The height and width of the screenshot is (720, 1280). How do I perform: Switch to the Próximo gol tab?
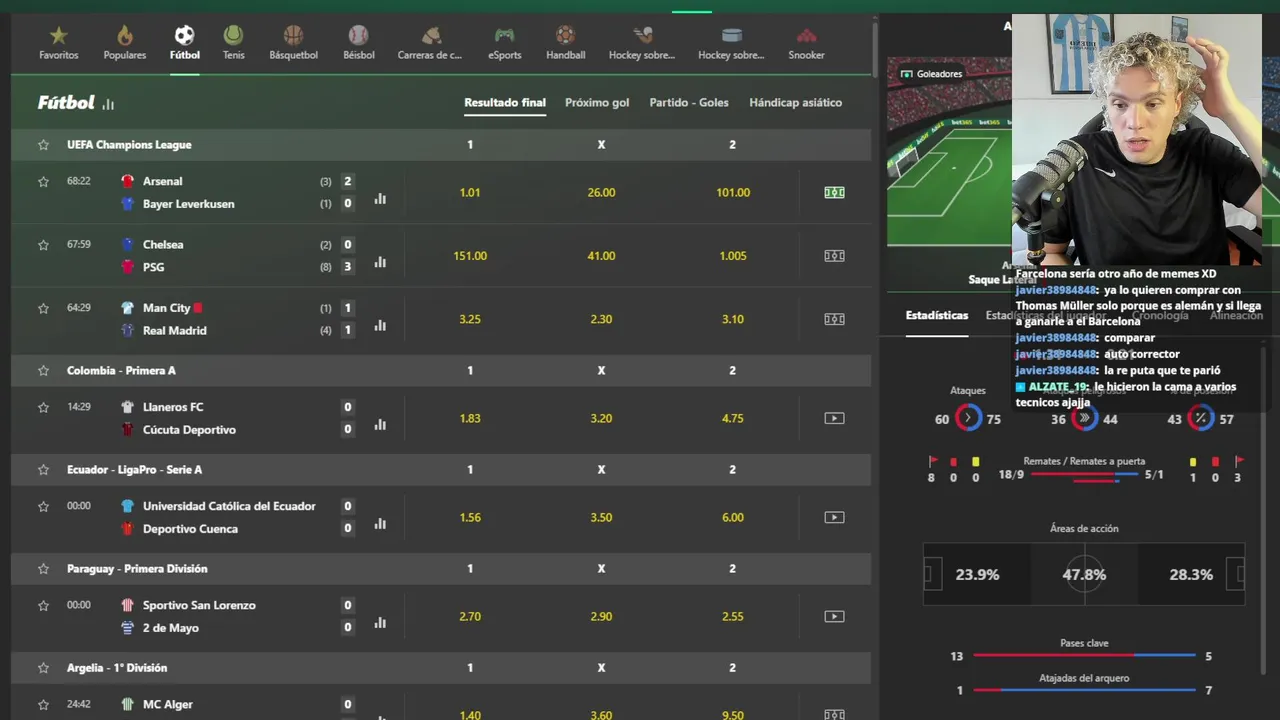597,102
